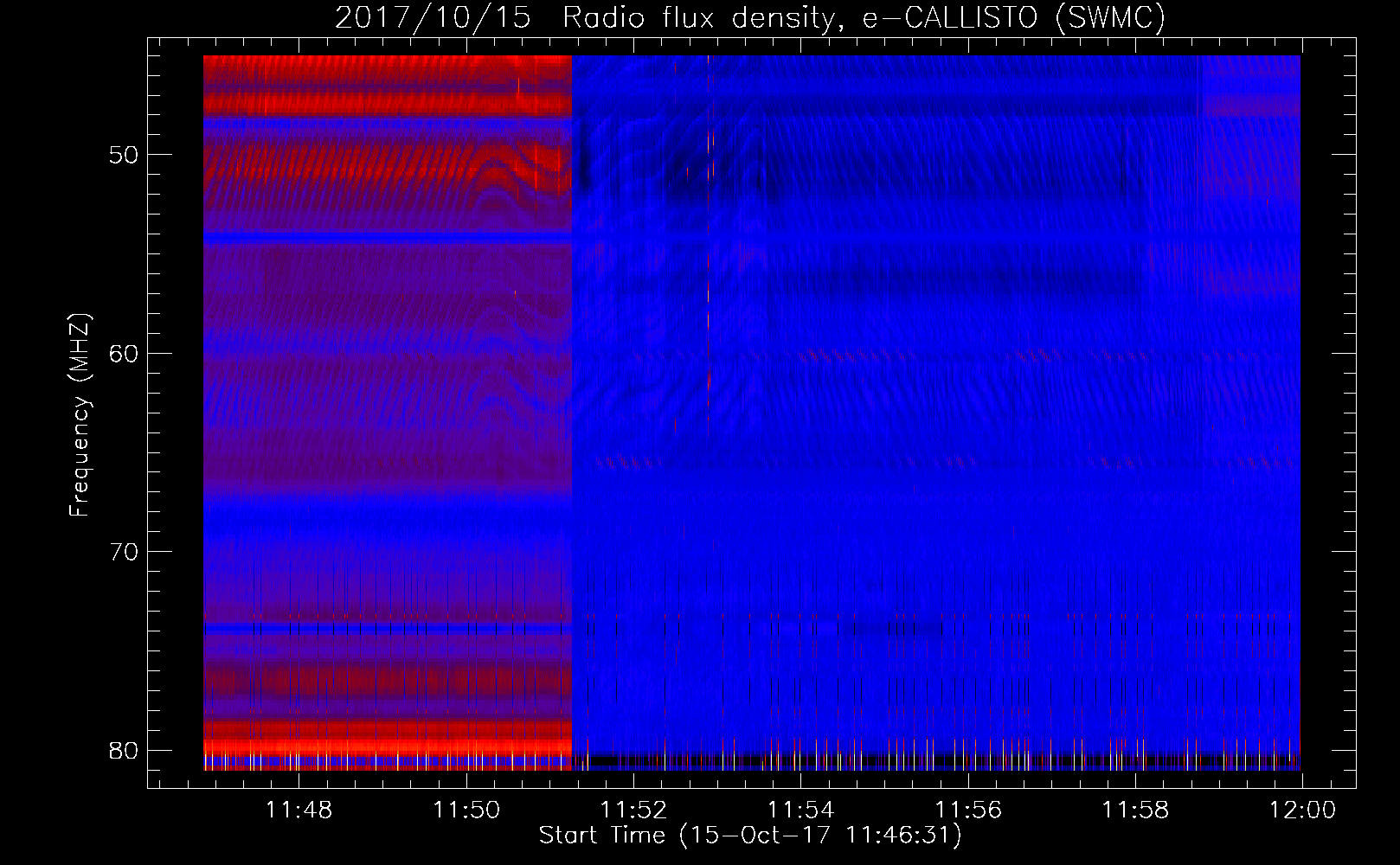The width and height of the screenshot is (1400, 865).
Task: Click the 50 frequency tick label
Action: click(x=124, y=156)
